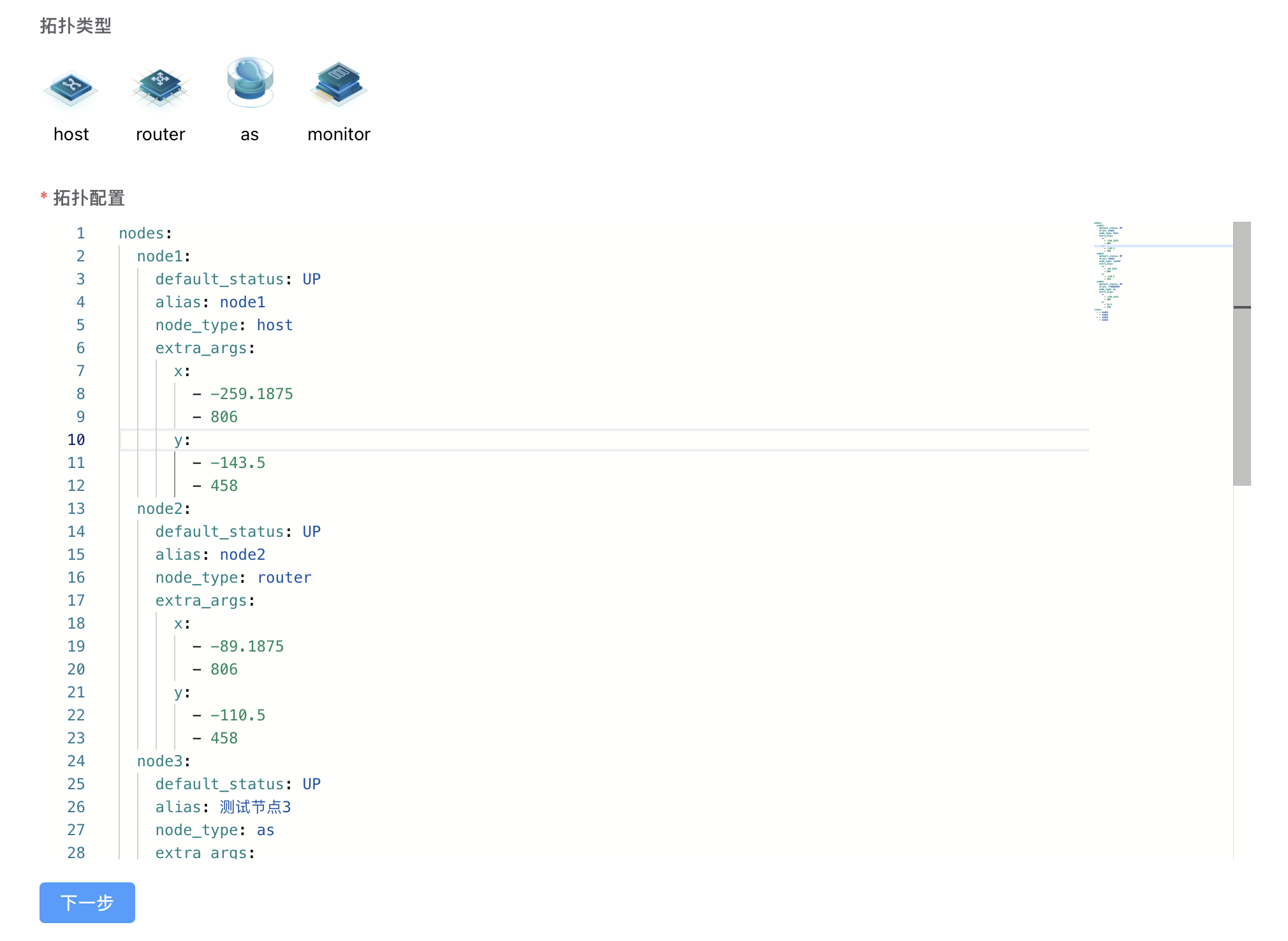Image resolution: width=1288 pixels, height=941 pixels.
Task: Click the alias 测试节点3 value
Action: (255, 807)
